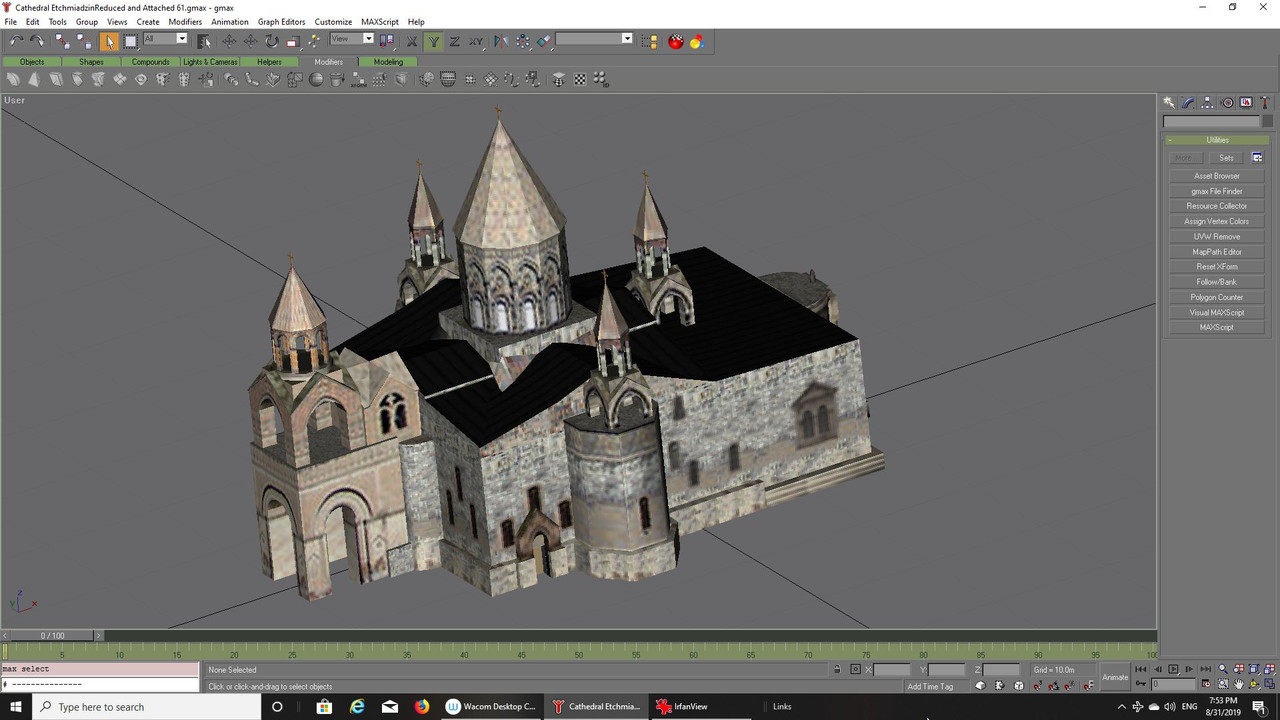
Task: Open Time Configuration icon
Action: tap(1208, 685)
